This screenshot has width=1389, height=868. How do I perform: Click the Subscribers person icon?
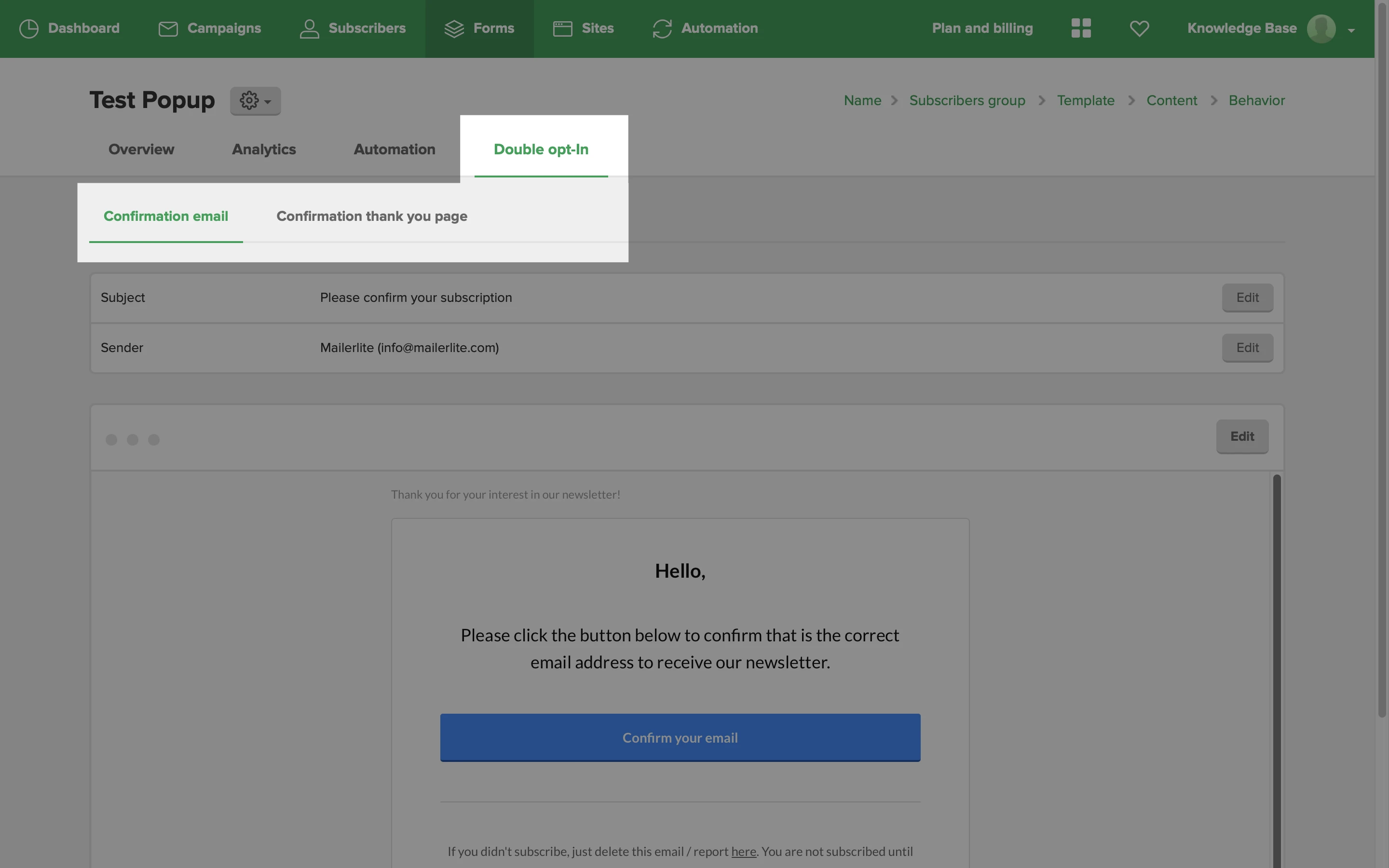point(309,29)
